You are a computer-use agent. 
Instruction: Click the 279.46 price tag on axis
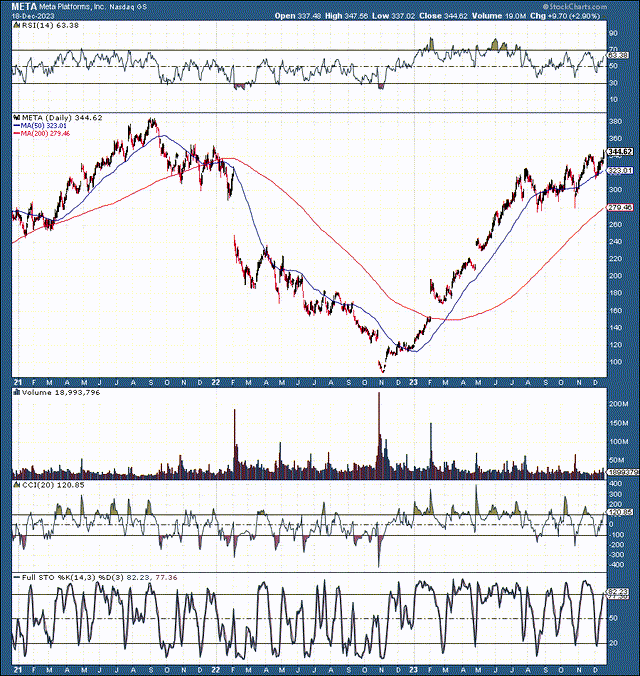[x=620, y=208]
